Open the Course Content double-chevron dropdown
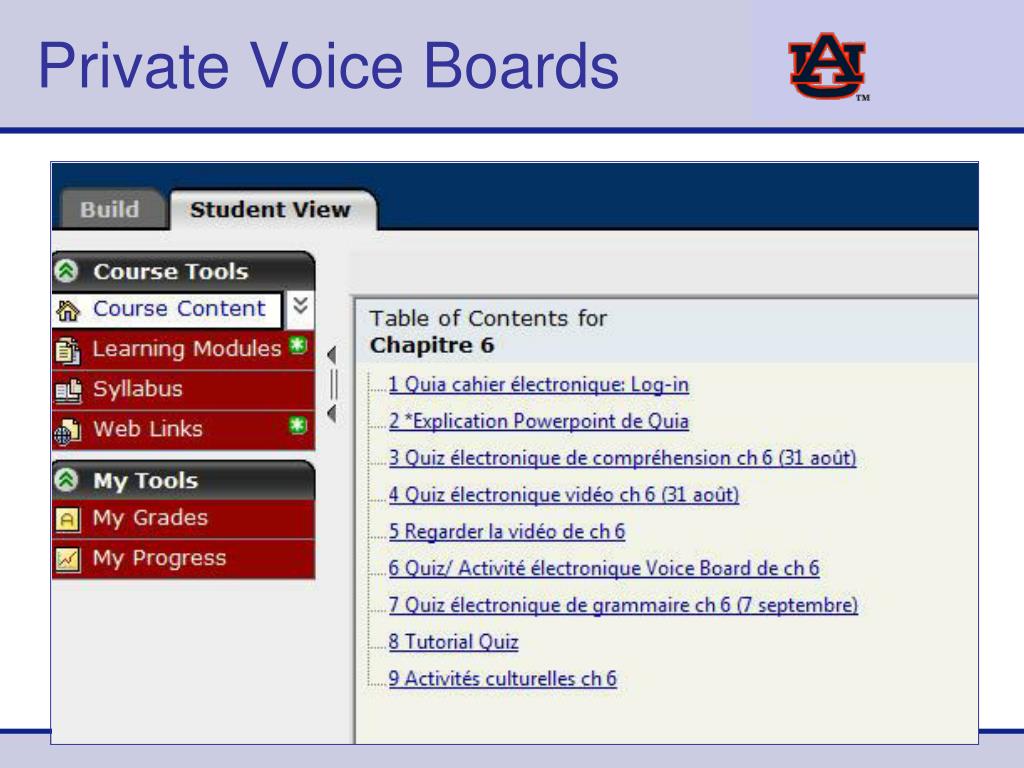 click(300, 306)
